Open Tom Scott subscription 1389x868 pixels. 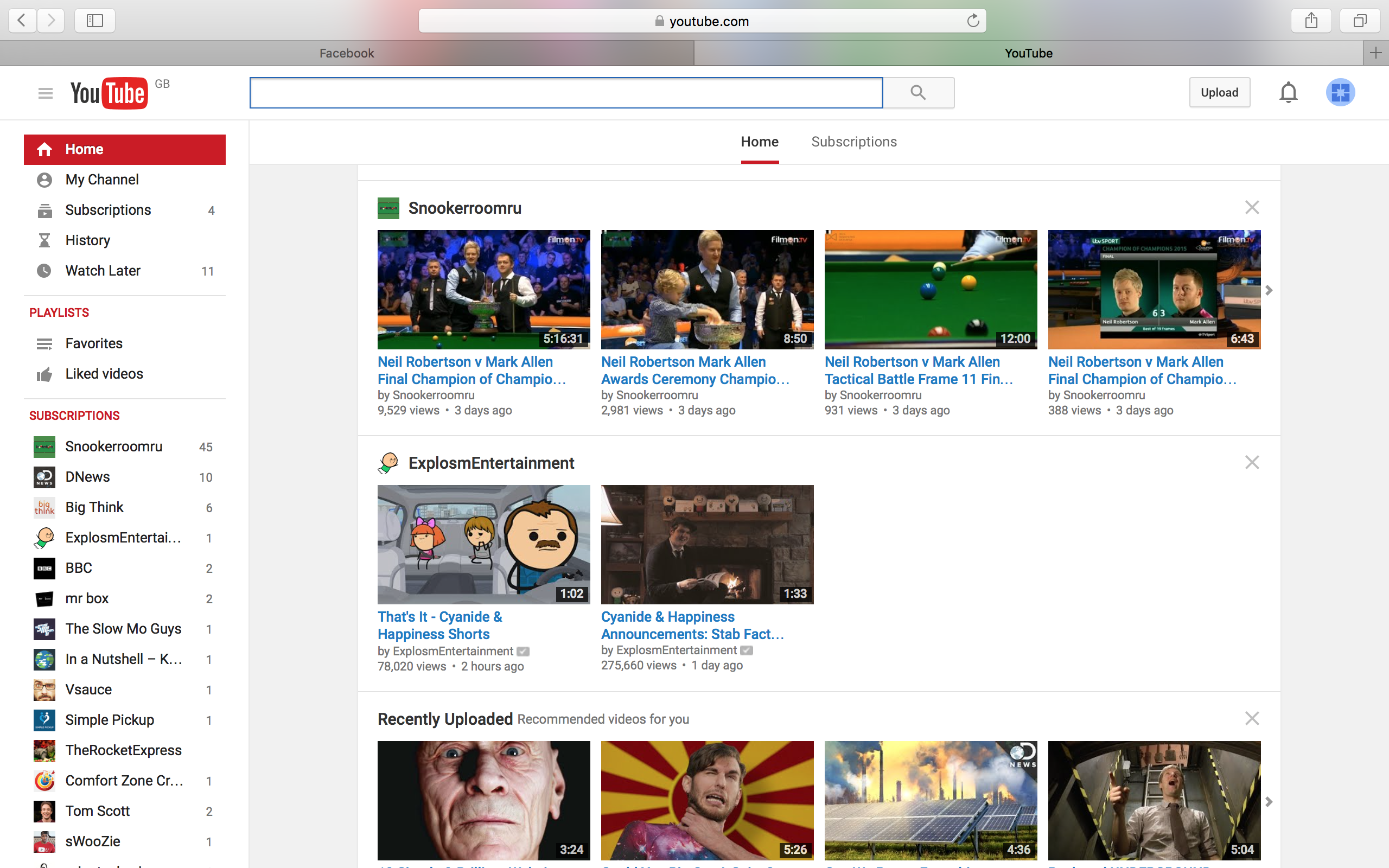click(x=125, y=812)
